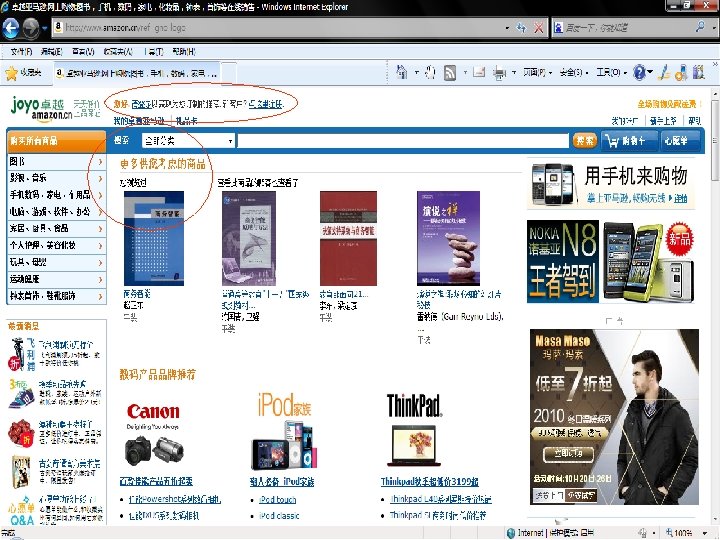Open the red cover book thumbnail
The image size is (720, 540).
[x=348, y=238]
